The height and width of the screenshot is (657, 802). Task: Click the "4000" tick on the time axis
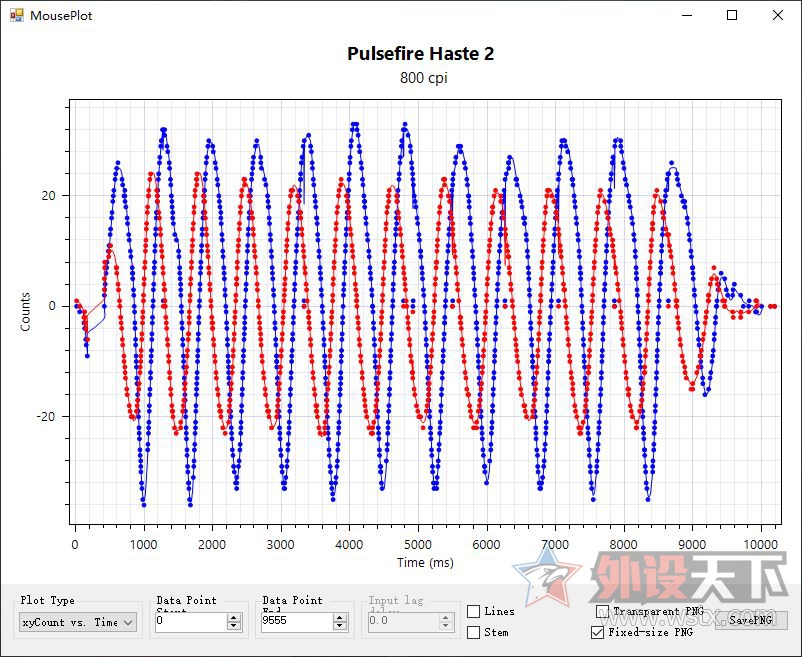tap(349, 545)
